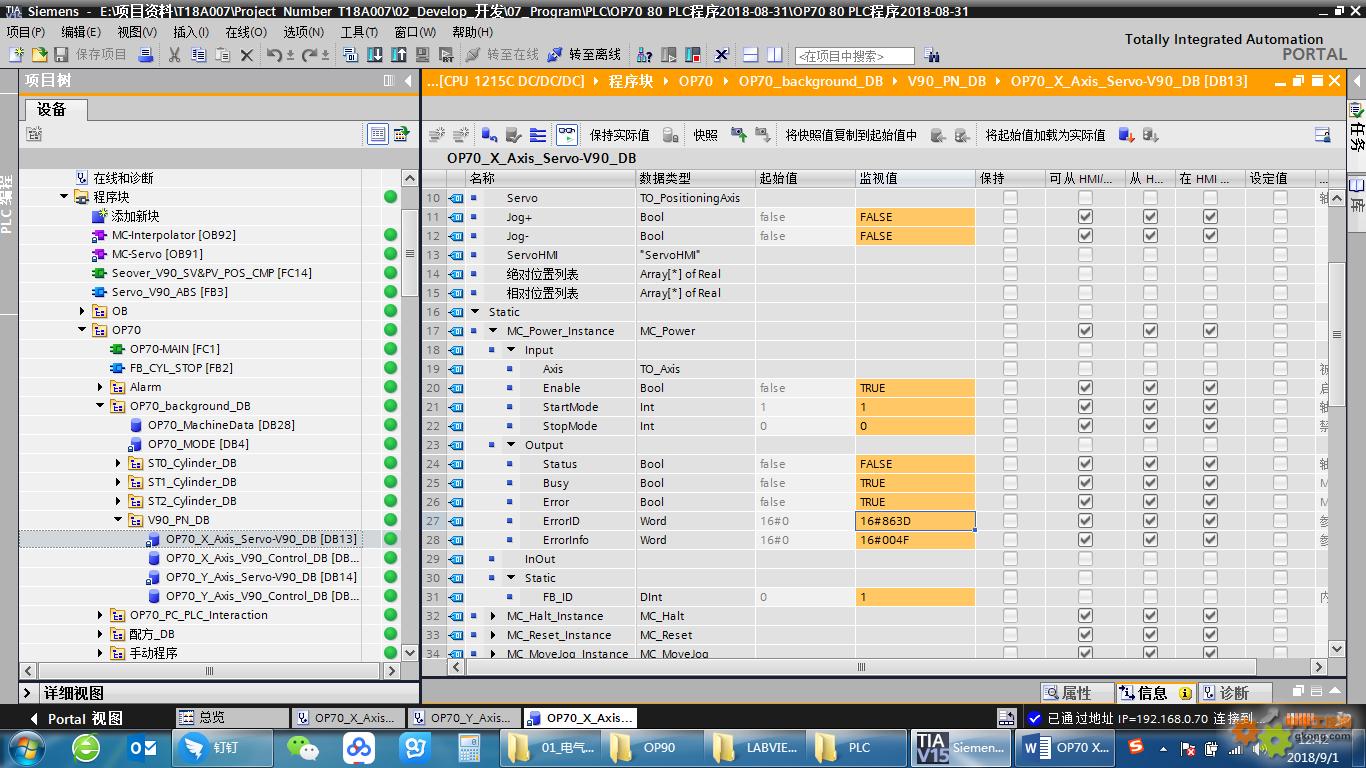The image size is (1366, 768).
Task: Click 将起始值加载为实际值 button
Action: coord(1045,135)
